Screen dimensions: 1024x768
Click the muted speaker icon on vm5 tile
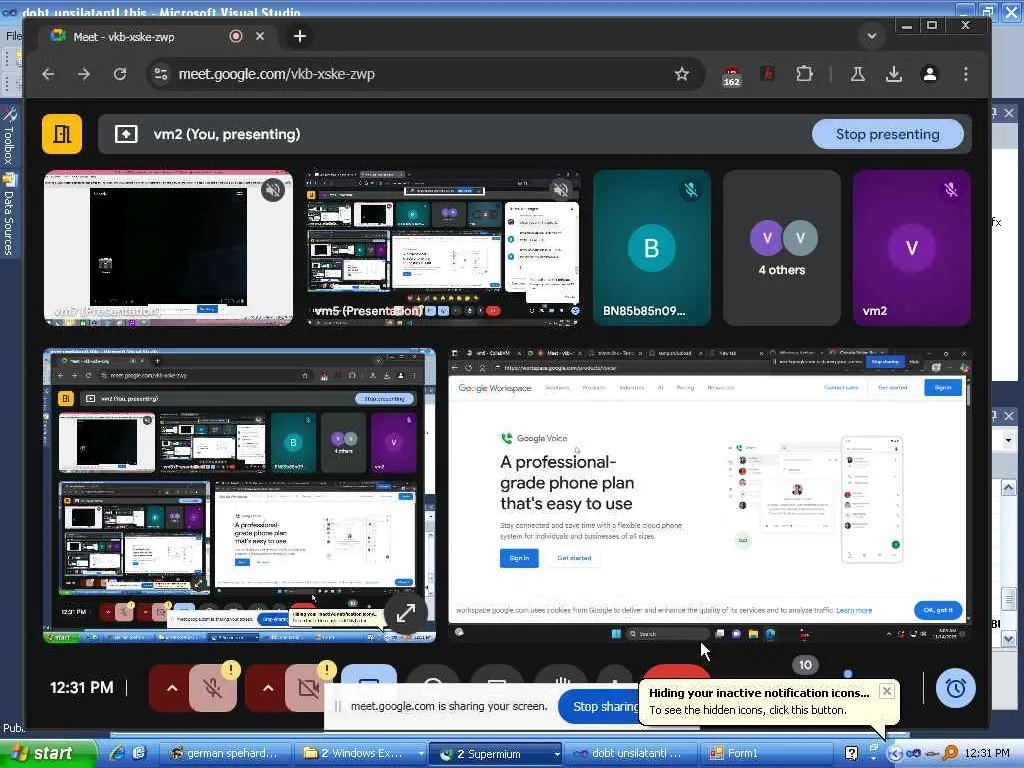pyautogui.click(x=560, y=189)
